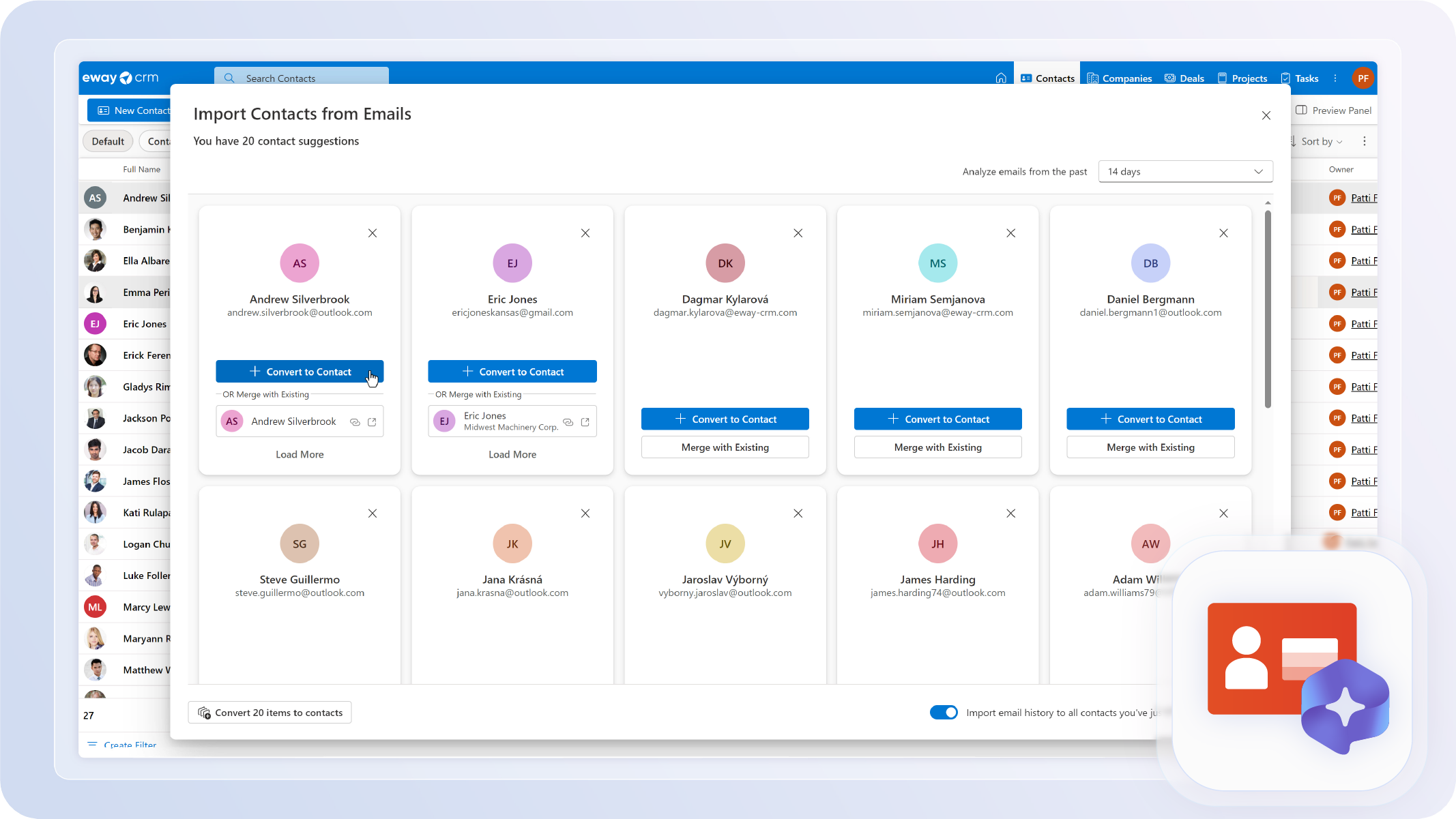The height and width of the screenshot is (819, 1456).
Task: Switch to the Companies tab
Action: click(1120, 78)
